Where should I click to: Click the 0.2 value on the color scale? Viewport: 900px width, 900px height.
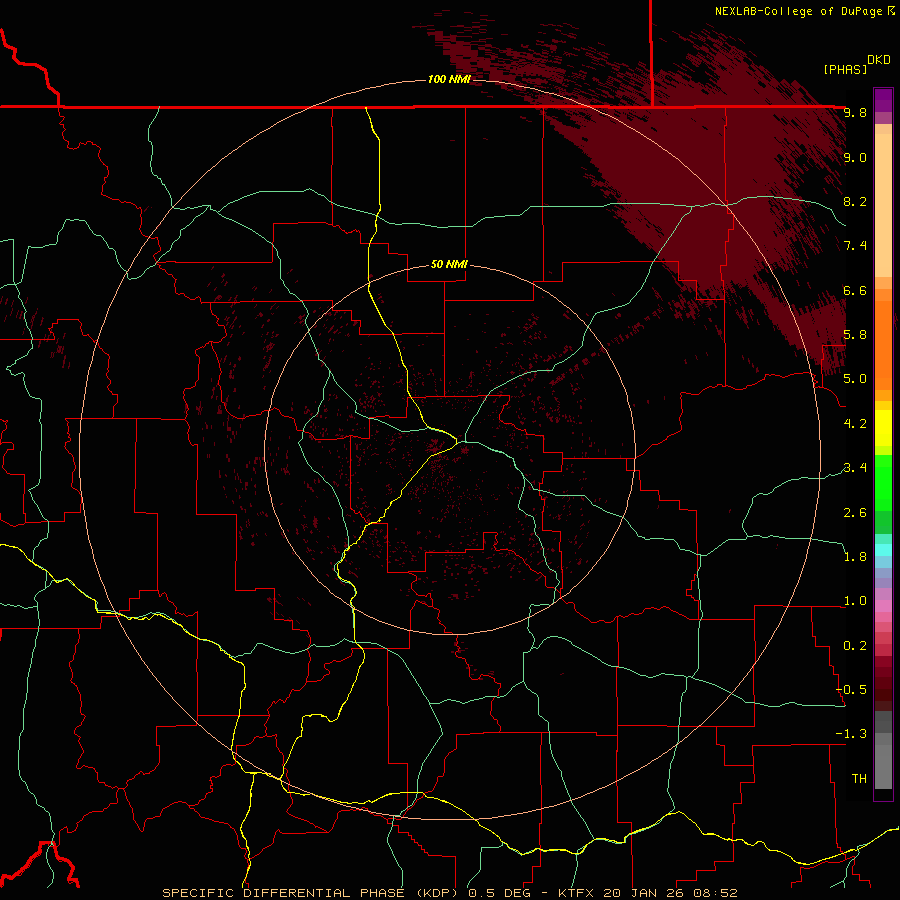click(855, 646)
